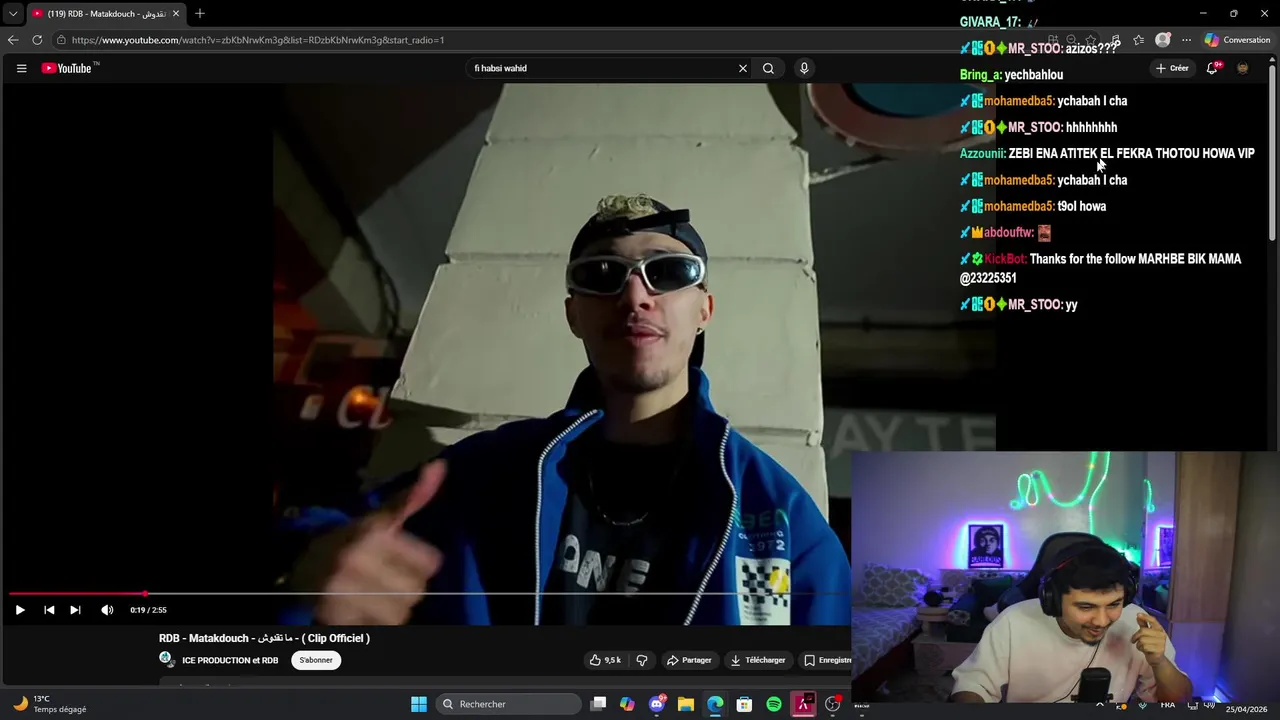The image size is (1280, 720).
Task: Reload the page
Action: click(37, 40)
